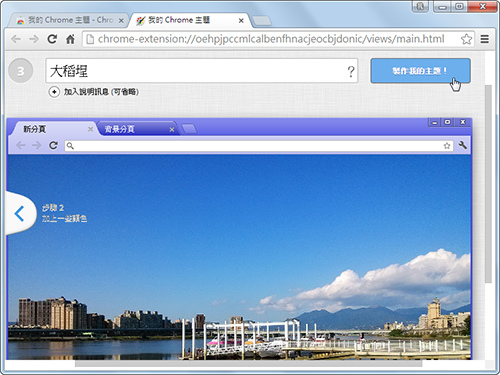Click the address bar URL
500x375 pixels.
[x=271, y=39]
